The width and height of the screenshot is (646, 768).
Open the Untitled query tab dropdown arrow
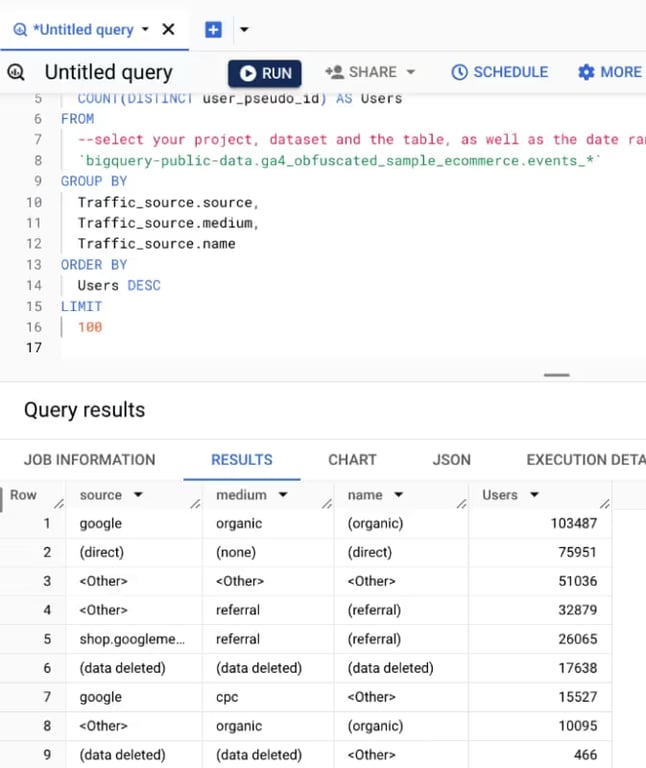click(145, 29)
